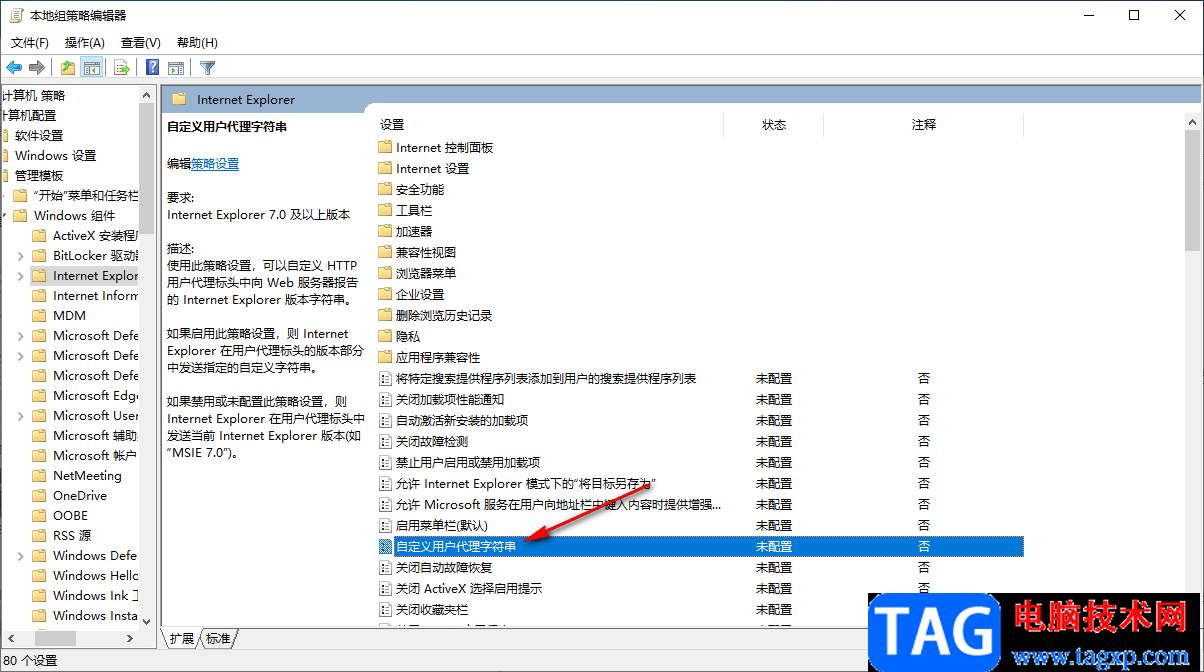The width and height of the screenshot is (1204, 672).
Task: Click policy icon for 关闭故障检测
Action: (385, 441)
